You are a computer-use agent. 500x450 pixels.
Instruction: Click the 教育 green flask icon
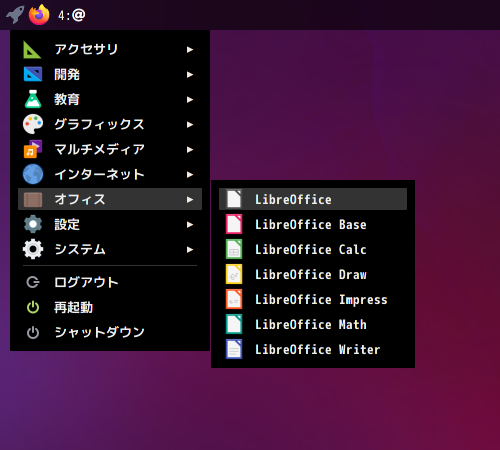(33, 99)
